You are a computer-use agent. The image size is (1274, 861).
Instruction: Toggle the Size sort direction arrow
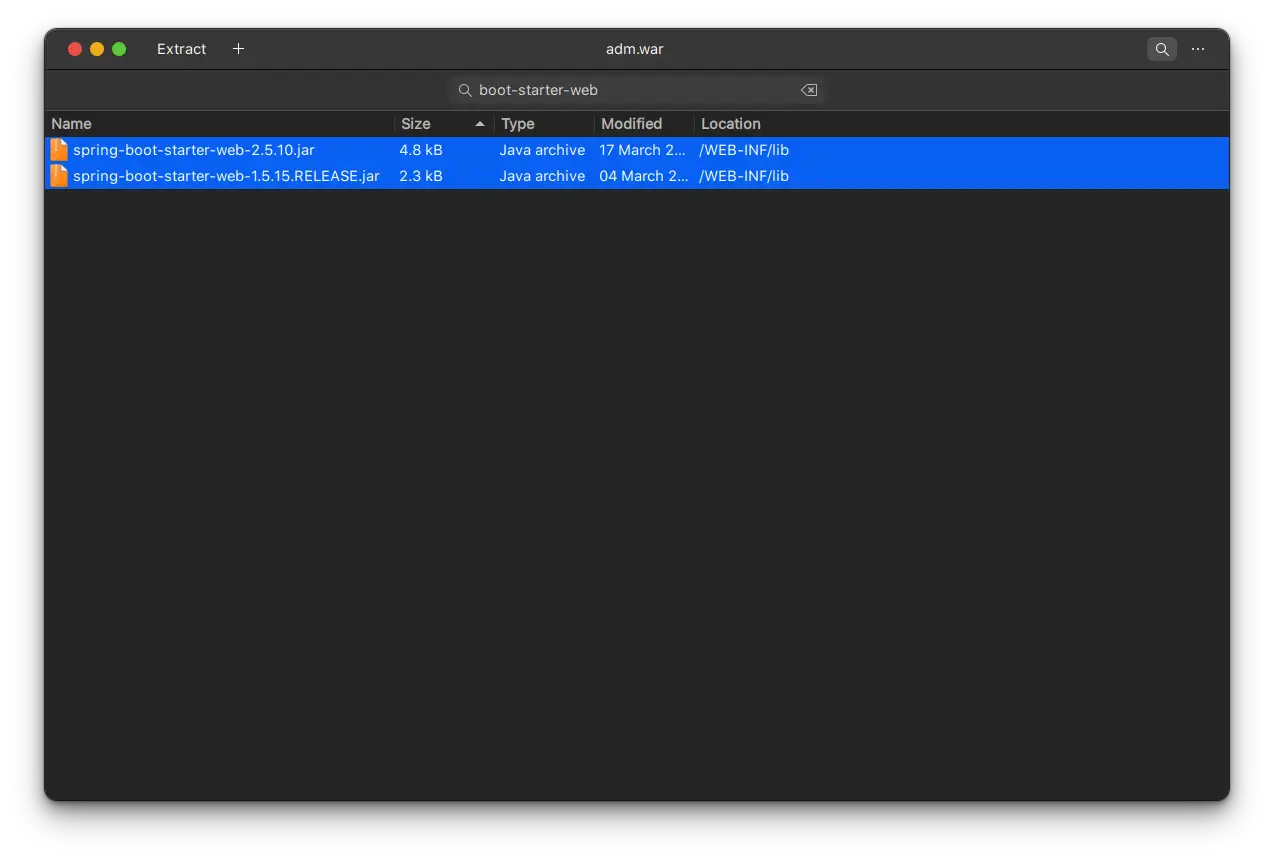tap(480, 124)
